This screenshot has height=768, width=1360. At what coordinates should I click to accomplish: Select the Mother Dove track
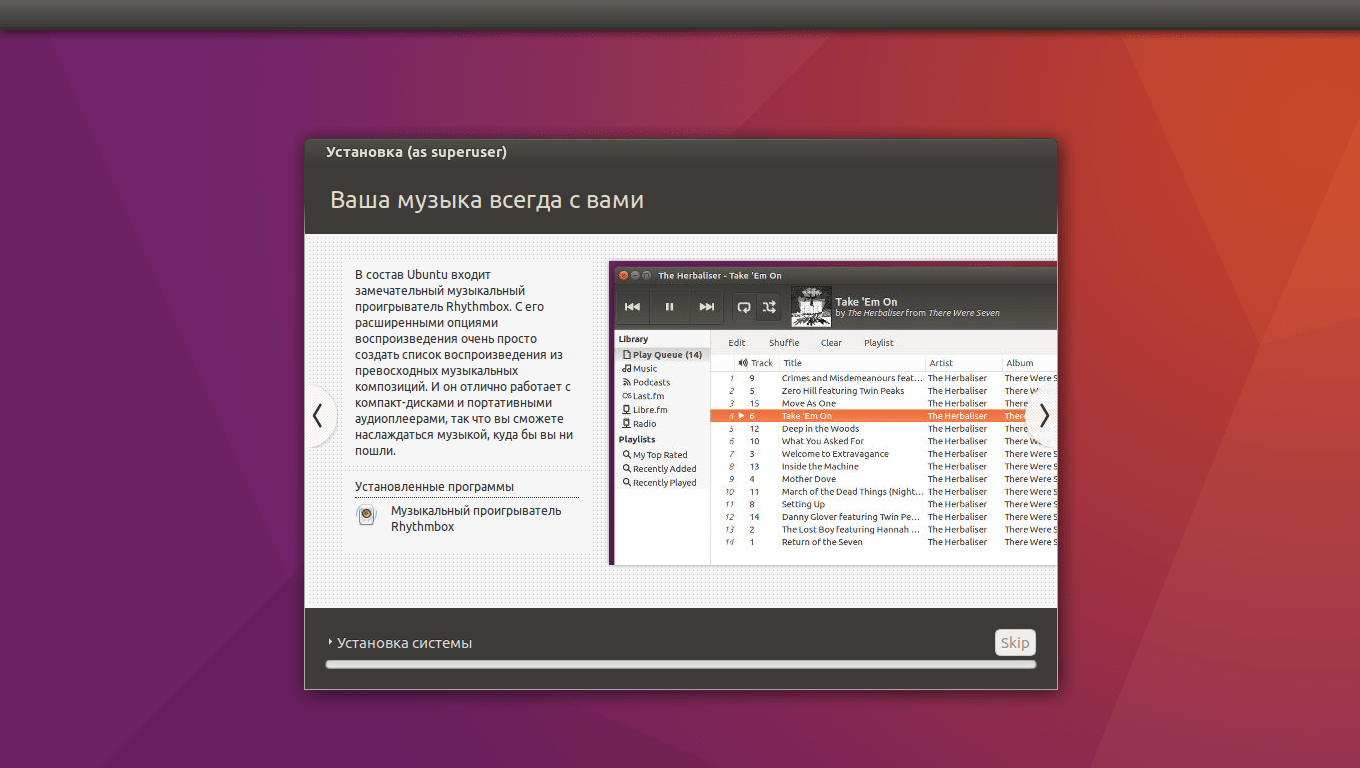[884, 479]
